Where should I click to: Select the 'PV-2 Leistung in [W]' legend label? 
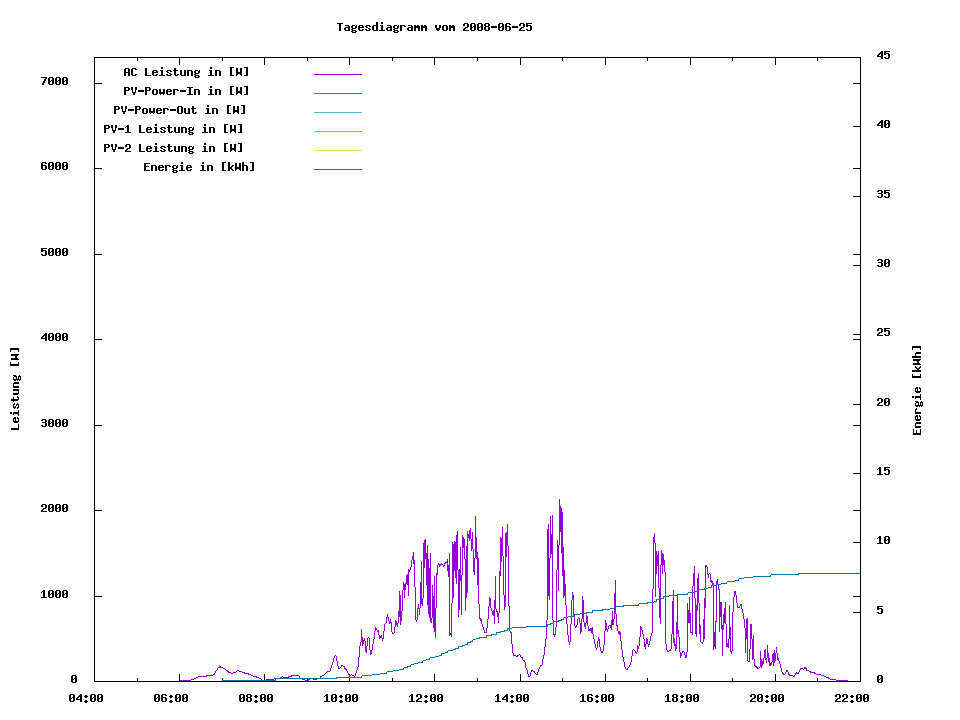173,148
